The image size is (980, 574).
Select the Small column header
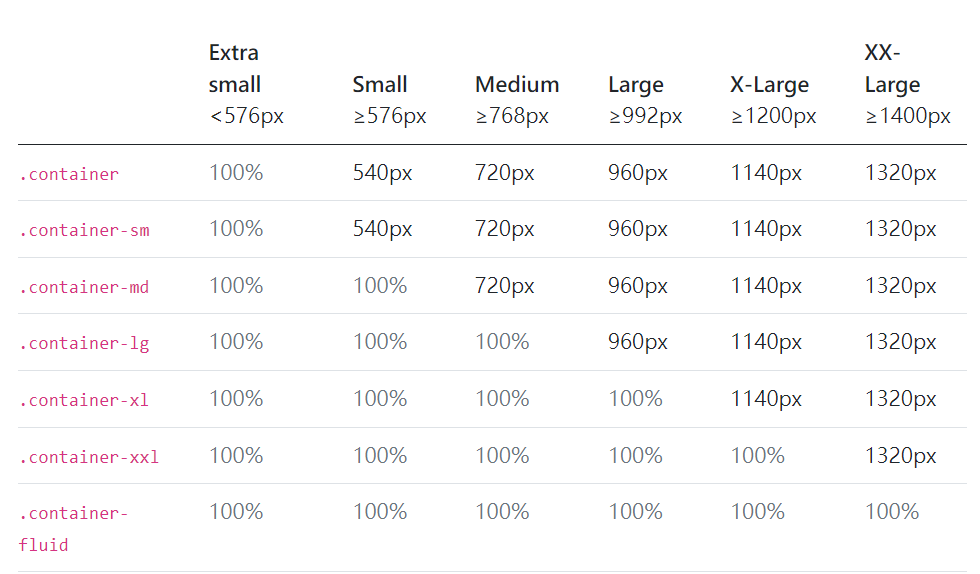(380, 85)
